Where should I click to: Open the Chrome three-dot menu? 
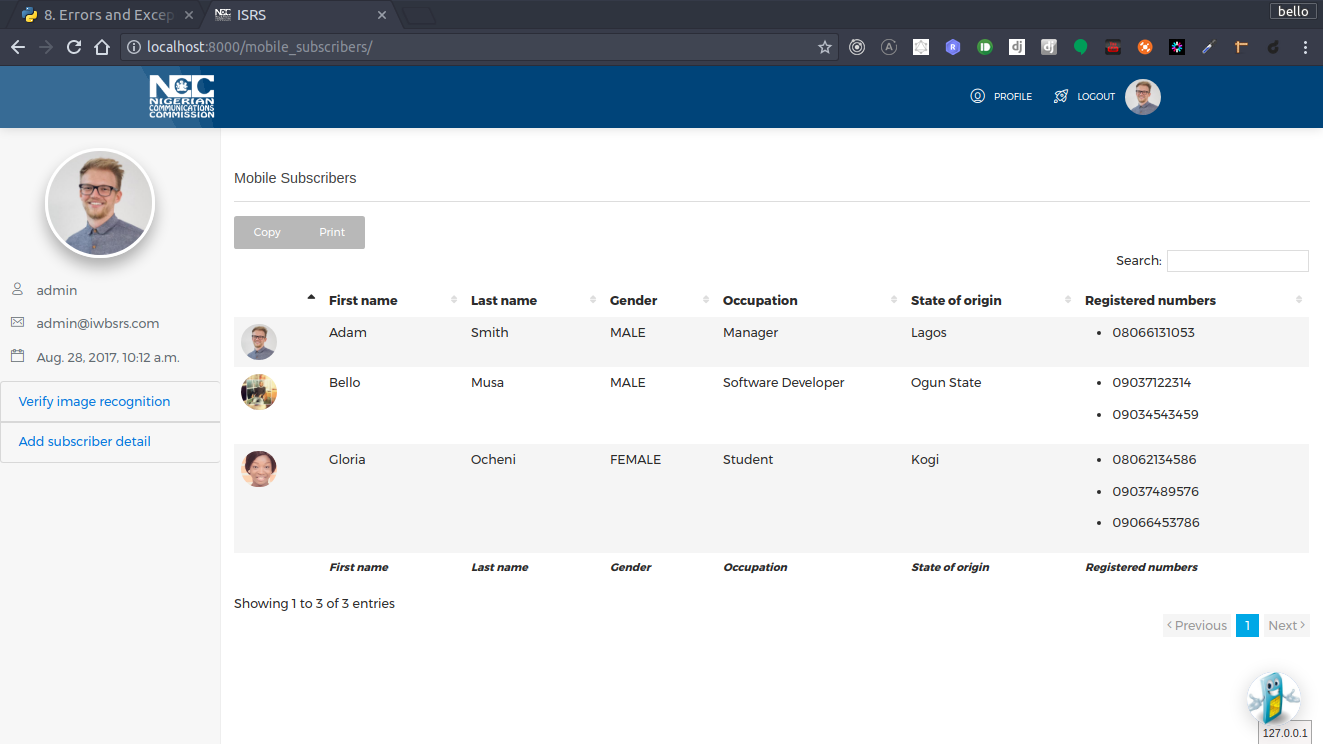(1305, 47)
